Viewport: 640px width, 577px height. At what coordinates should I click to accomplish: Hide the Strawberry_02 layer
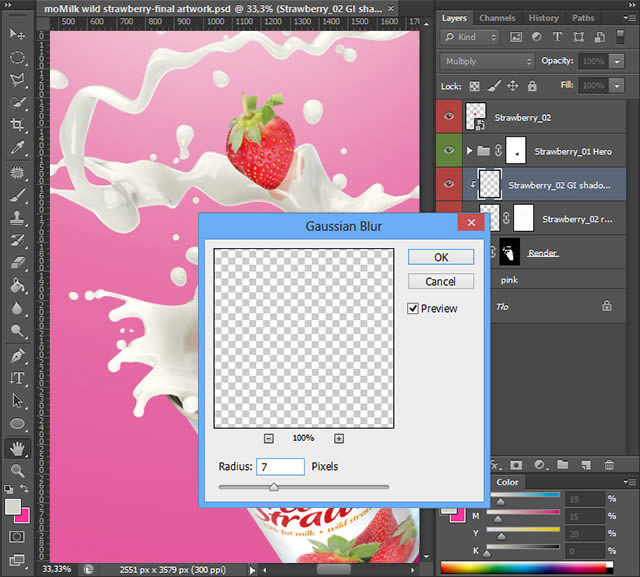(x=449, y=117)
